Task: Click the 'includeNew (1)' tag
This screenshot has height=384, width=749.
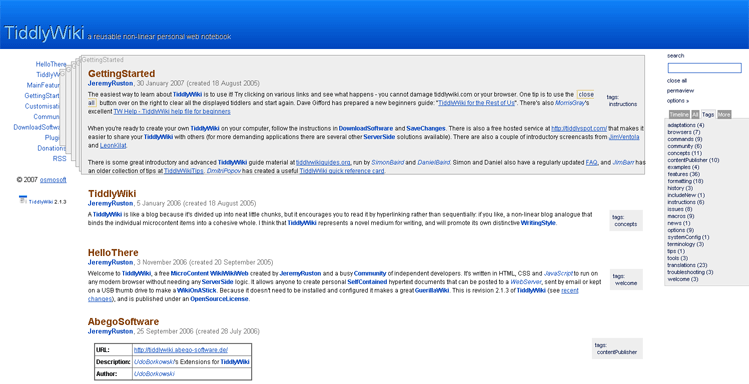Action: (686, 195)
